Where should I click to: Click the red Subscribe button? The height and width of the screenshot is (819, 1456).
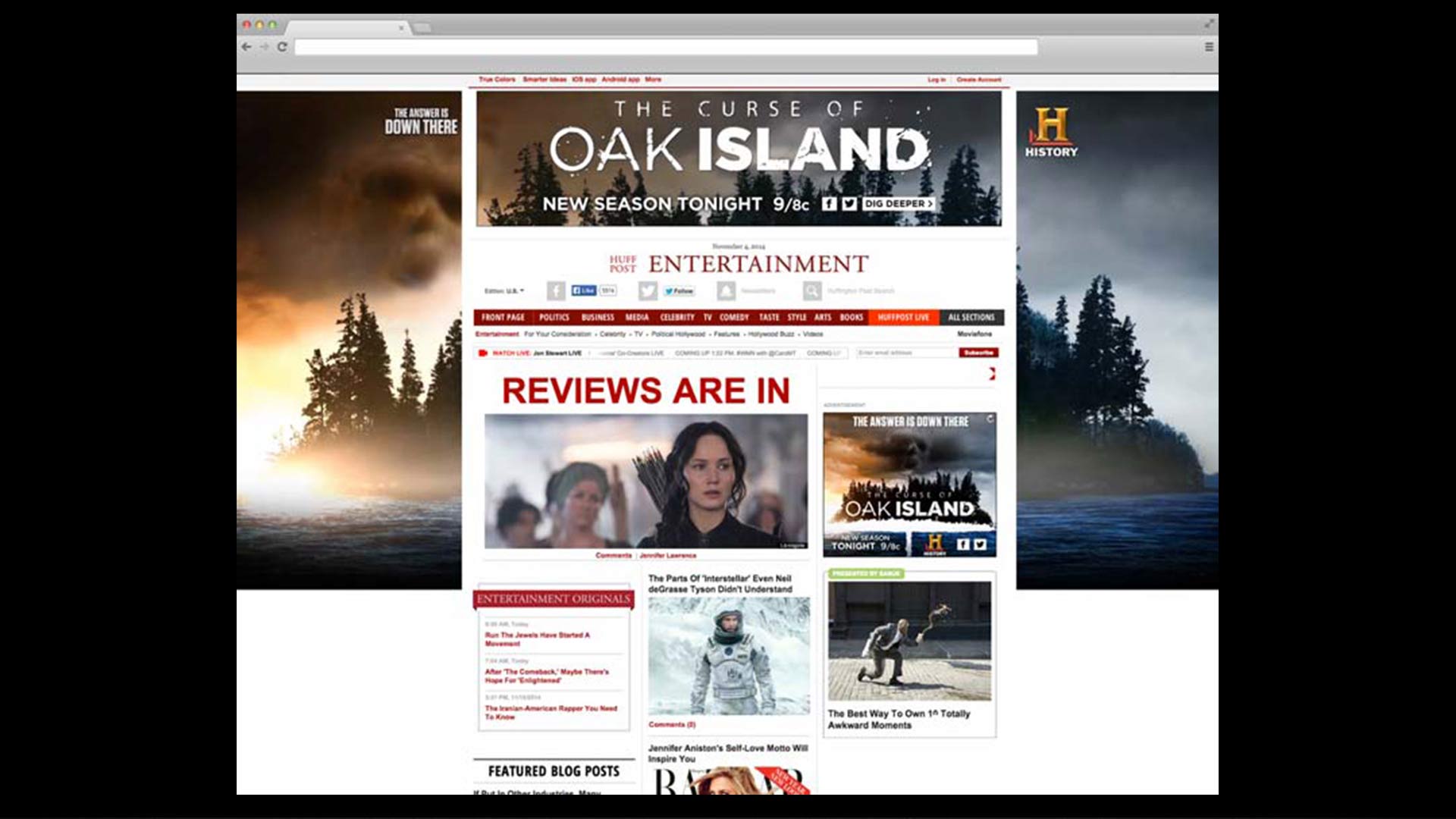[x=978, y=353]
